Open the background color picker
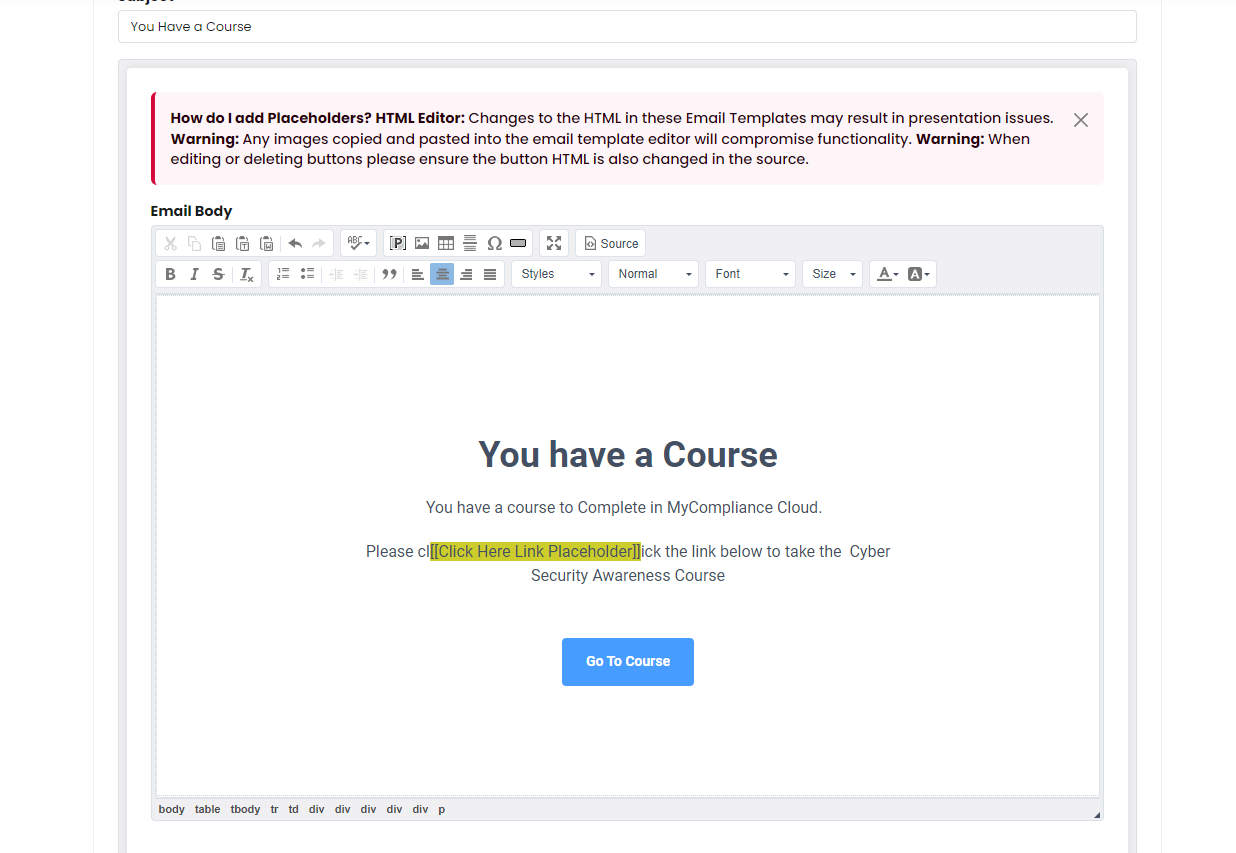Image resolution: width=1236 pixels, height=853 pixels. tap(919, 274)
